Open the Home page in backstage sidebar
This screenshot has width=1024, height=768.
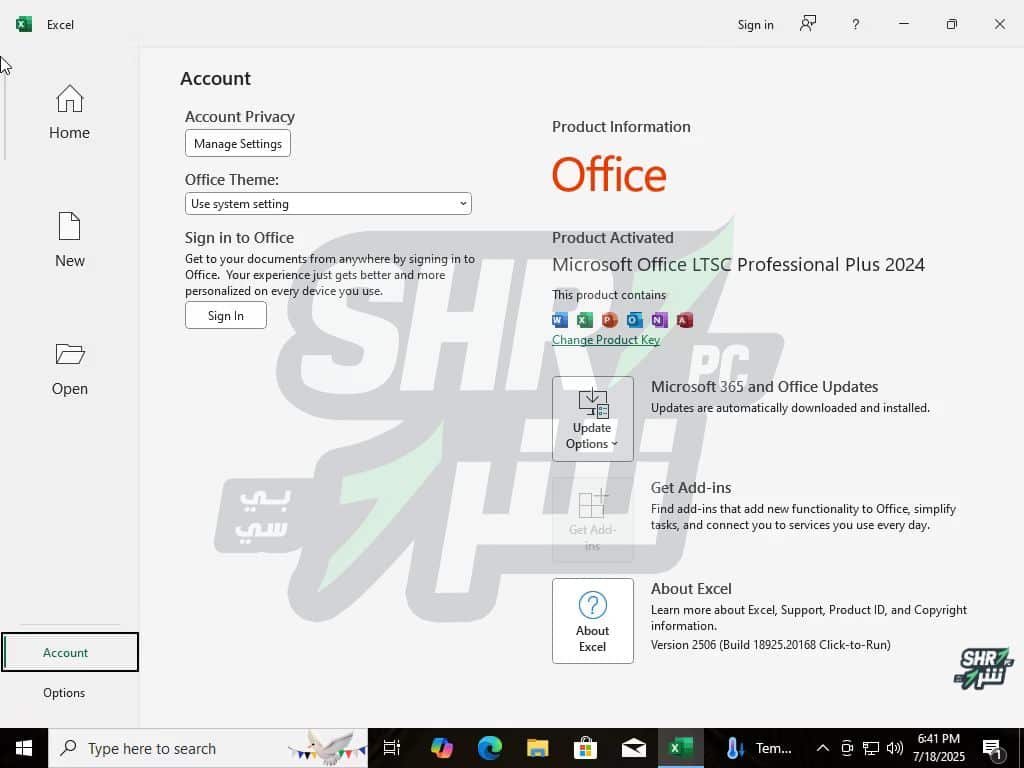69,112
